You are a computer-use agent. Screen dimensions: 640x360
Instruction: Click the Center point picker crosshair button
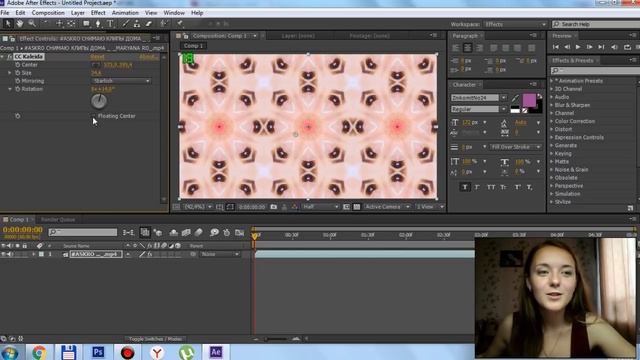coord(96,65)
